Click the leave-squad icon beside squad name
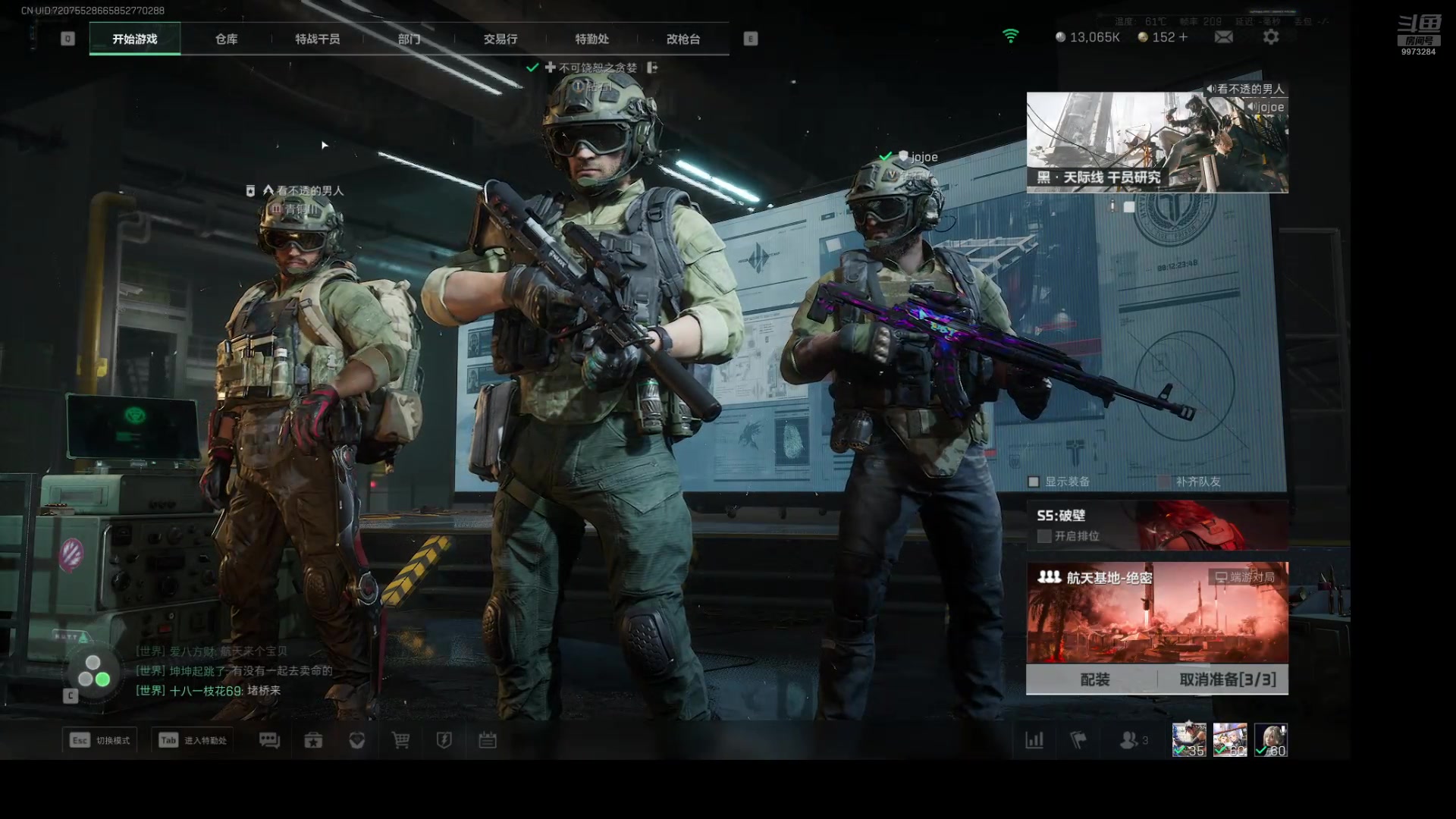This screenshot has height=819, width=1456. coord(652,67)
